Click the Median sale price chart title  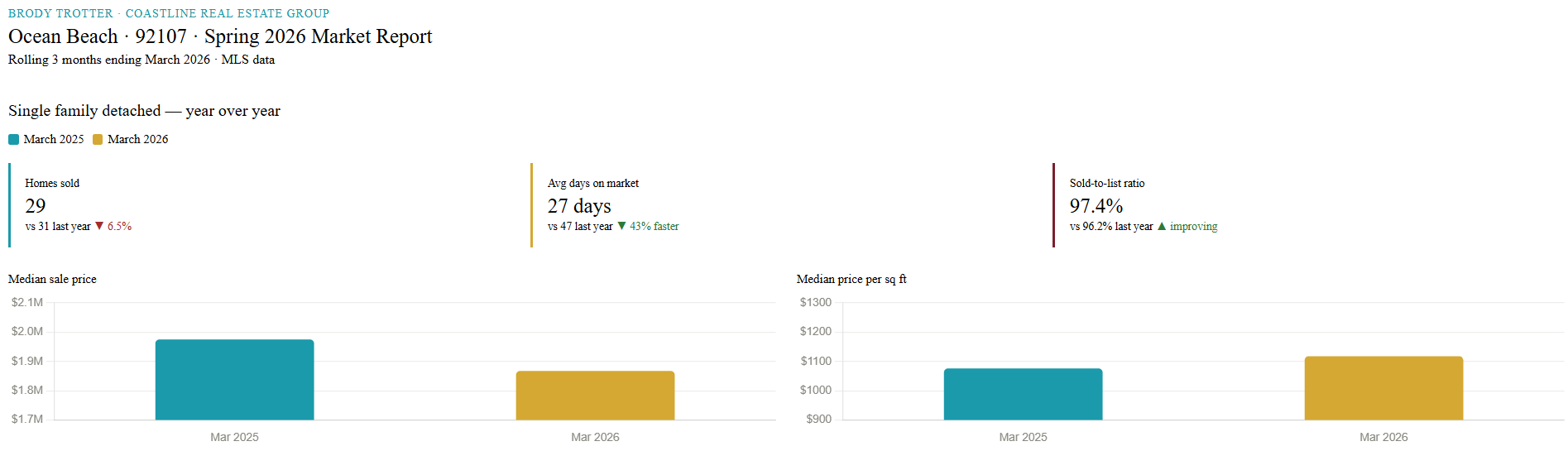52,279
